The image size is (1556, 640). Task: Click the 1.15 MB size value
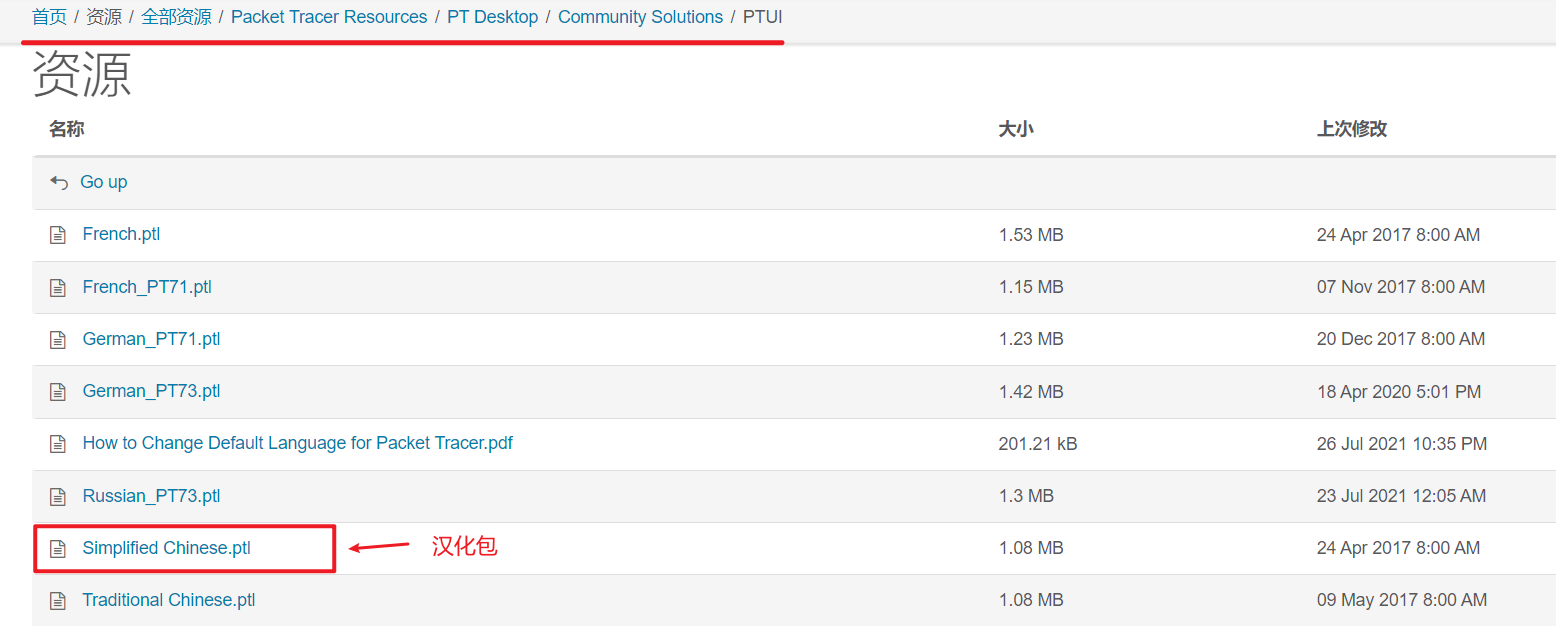(x=1031, y=287)
